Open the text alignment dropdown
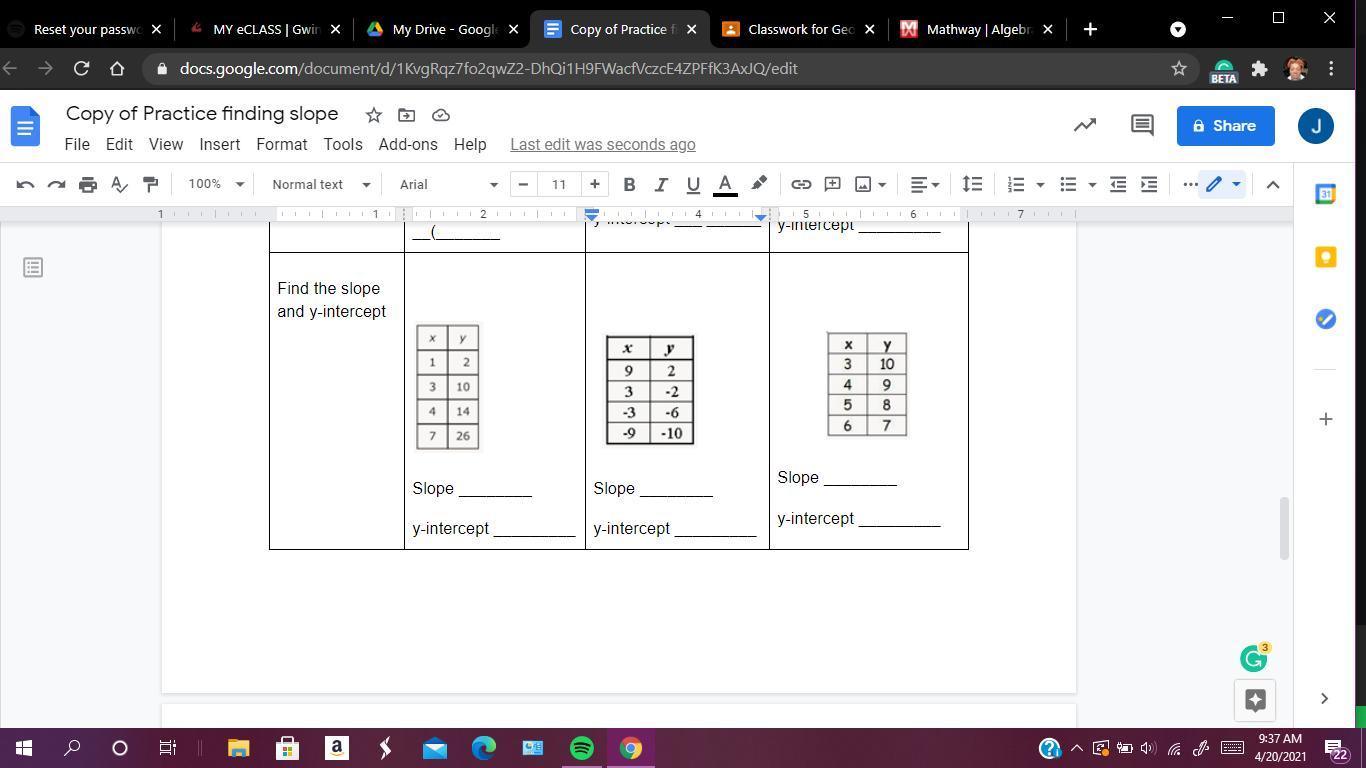 926,184
